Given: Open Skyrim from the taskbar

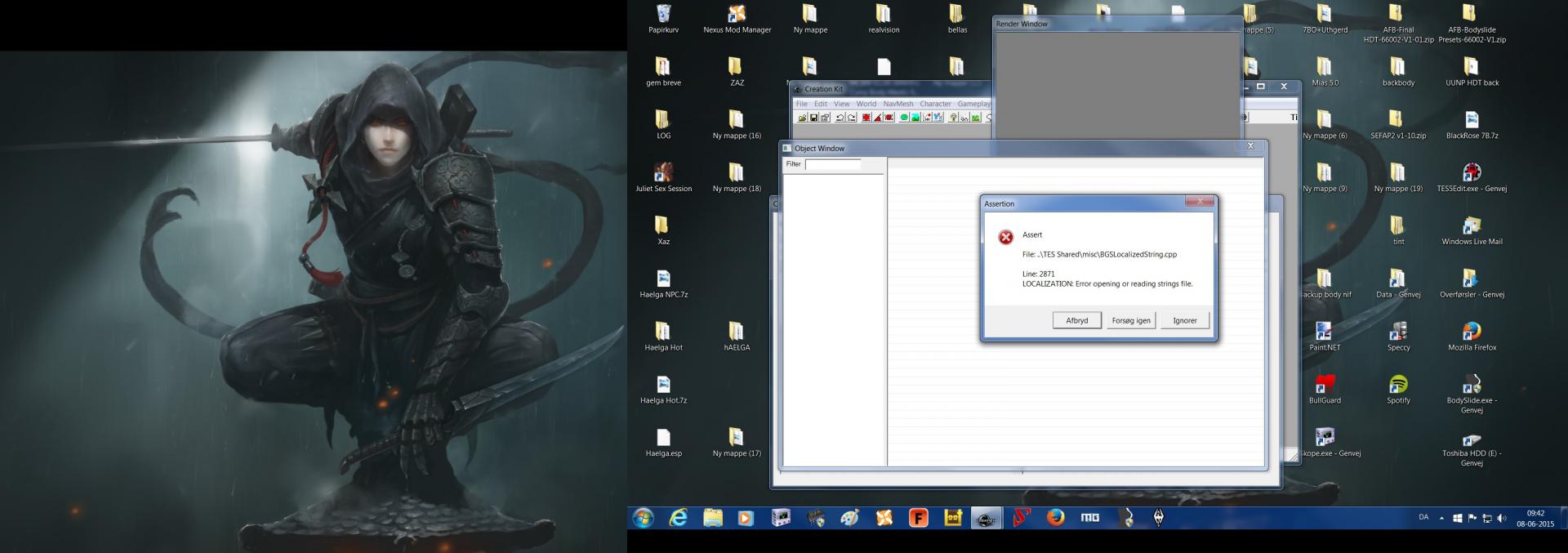Looking at the screenshot, I should [x=1158, y=518].
